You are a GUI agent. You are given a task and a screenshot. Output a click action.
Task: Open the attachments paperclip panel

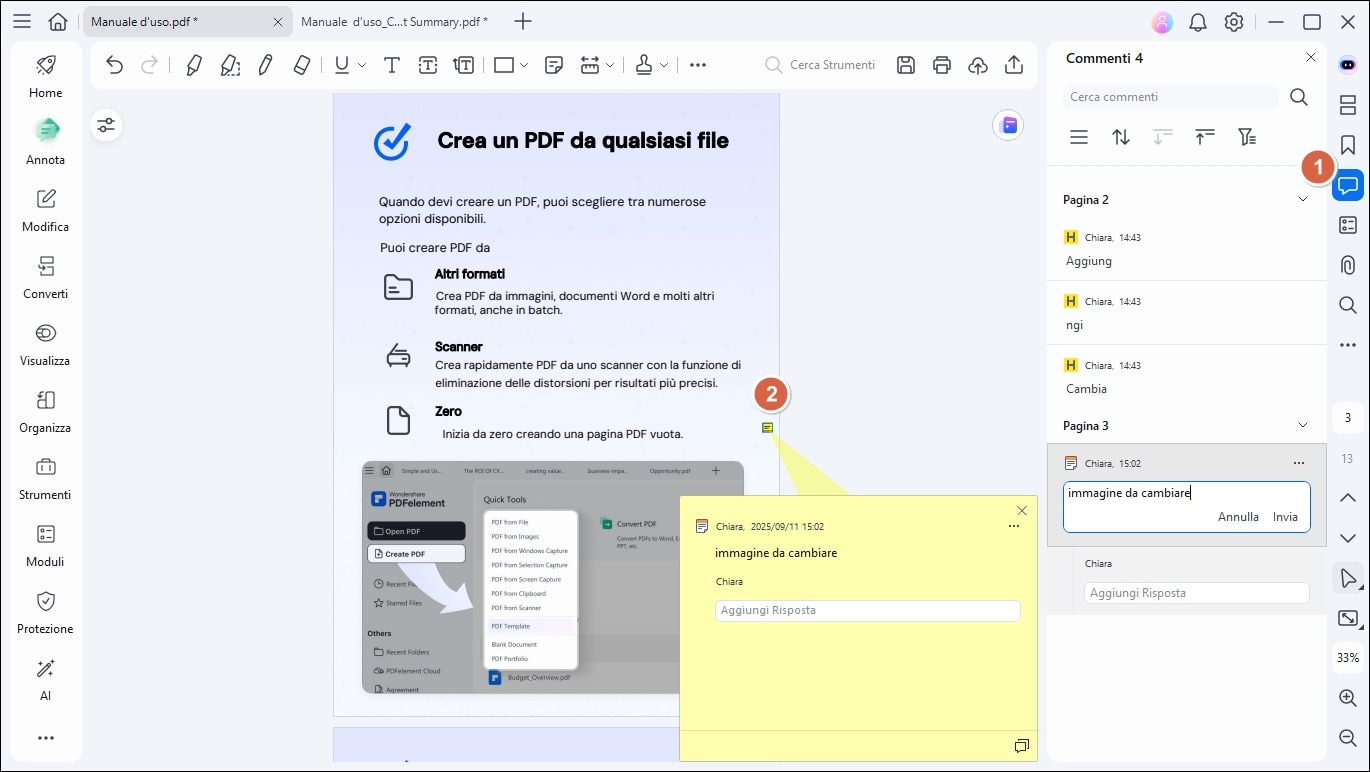[1348, 265]
